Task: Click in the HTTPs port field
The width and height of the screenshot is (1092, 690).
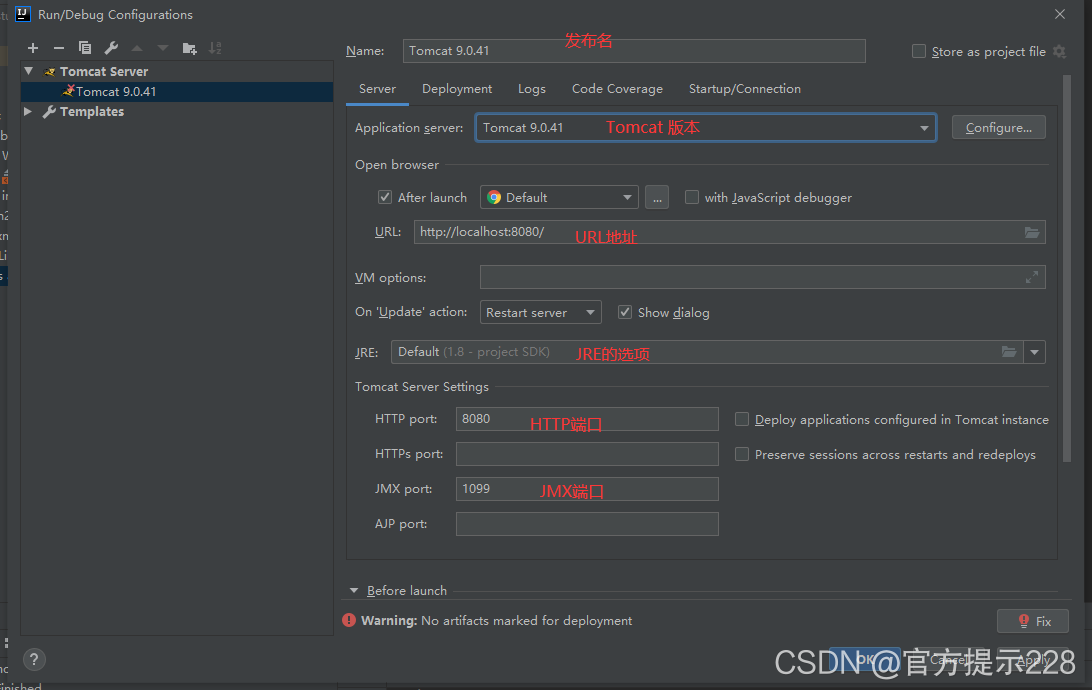Action: pos(587,454)
